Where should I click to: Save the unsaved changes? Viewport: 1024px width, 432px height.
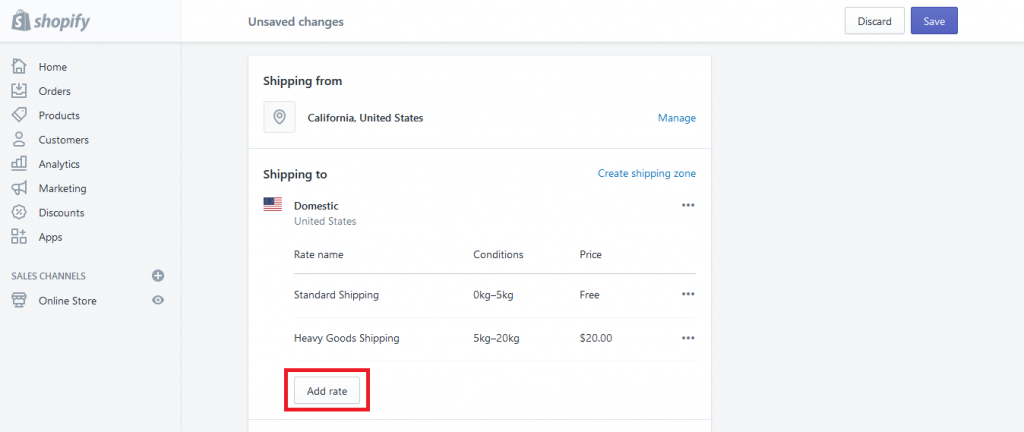click(x=934, y=21)
